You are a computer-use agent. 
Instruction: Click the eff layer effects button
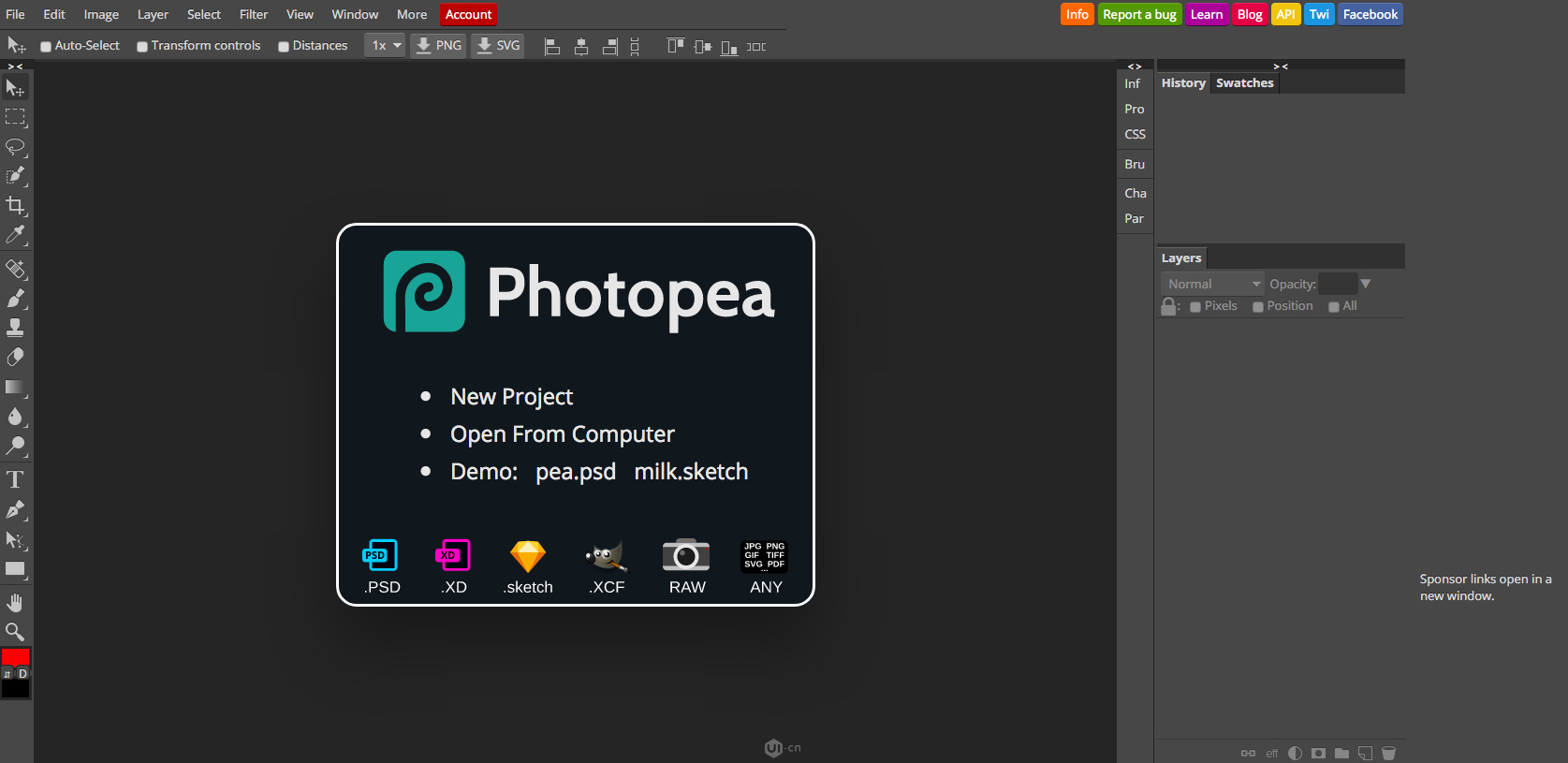(x=1272, y=753)
